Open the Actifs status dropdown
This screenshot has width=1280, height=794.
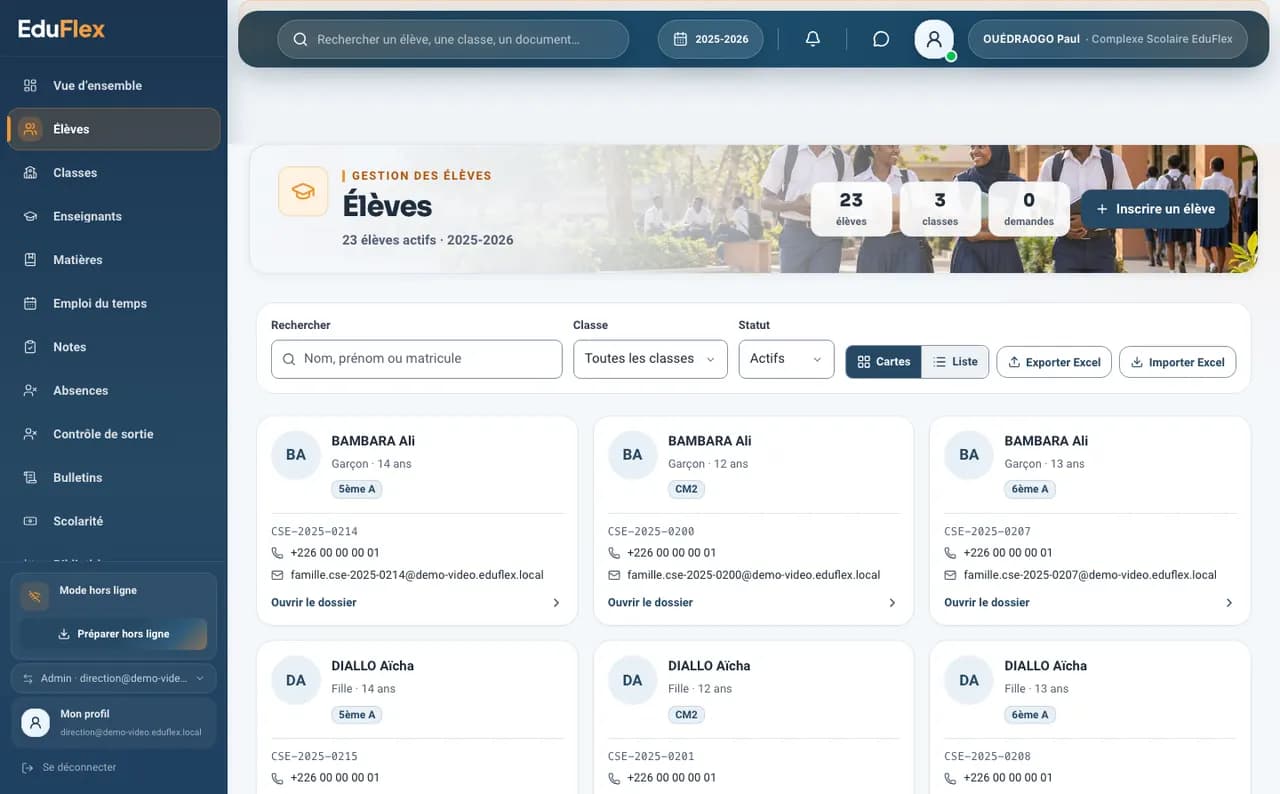[787, 359]
